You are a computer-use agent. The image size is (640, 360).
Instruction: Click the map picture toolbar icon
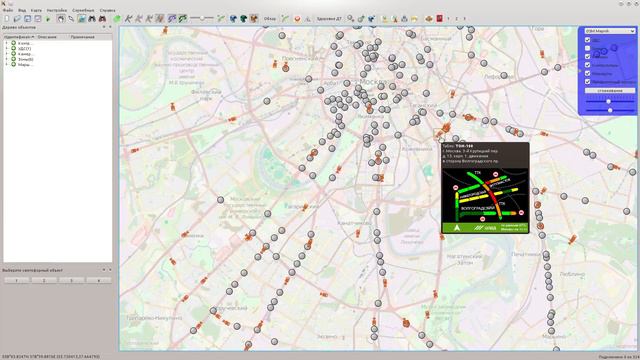[82, 19]
